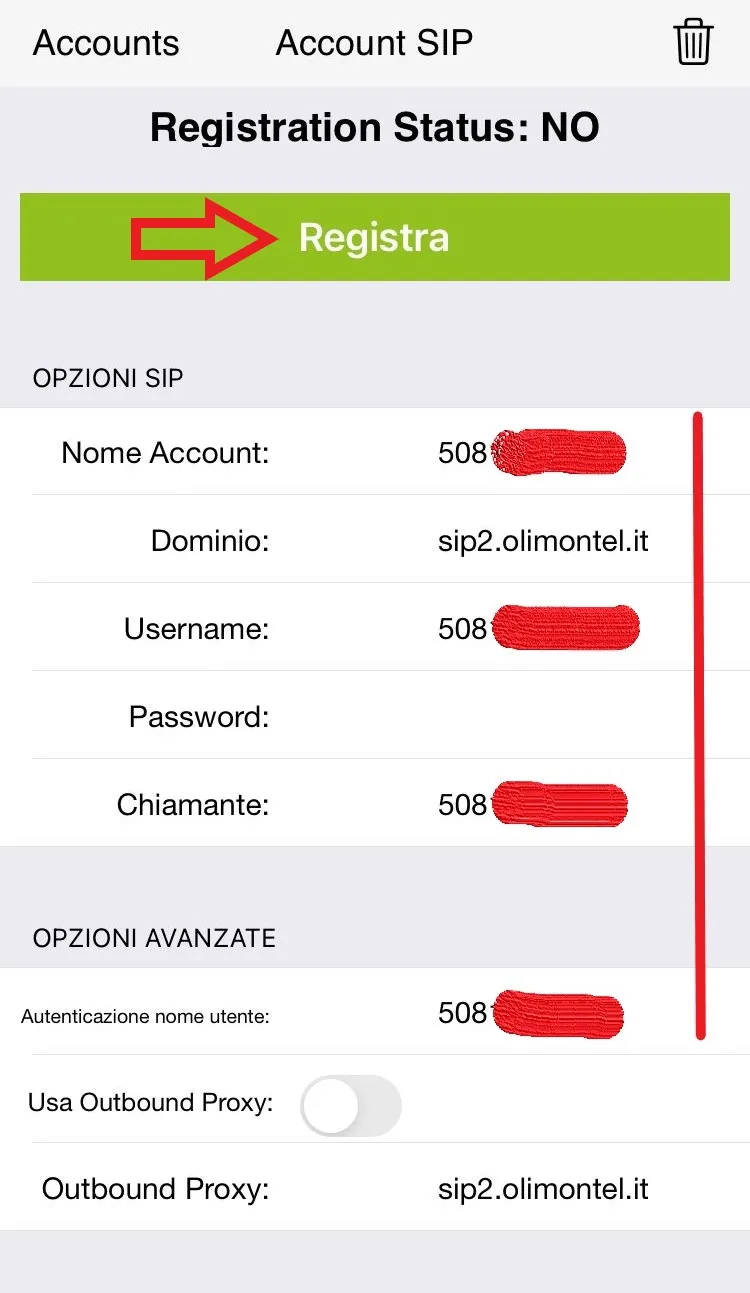Tap the Account SIP title
Image resolution: width=750 pixels, height=1293 pixels.
(374, 43)
